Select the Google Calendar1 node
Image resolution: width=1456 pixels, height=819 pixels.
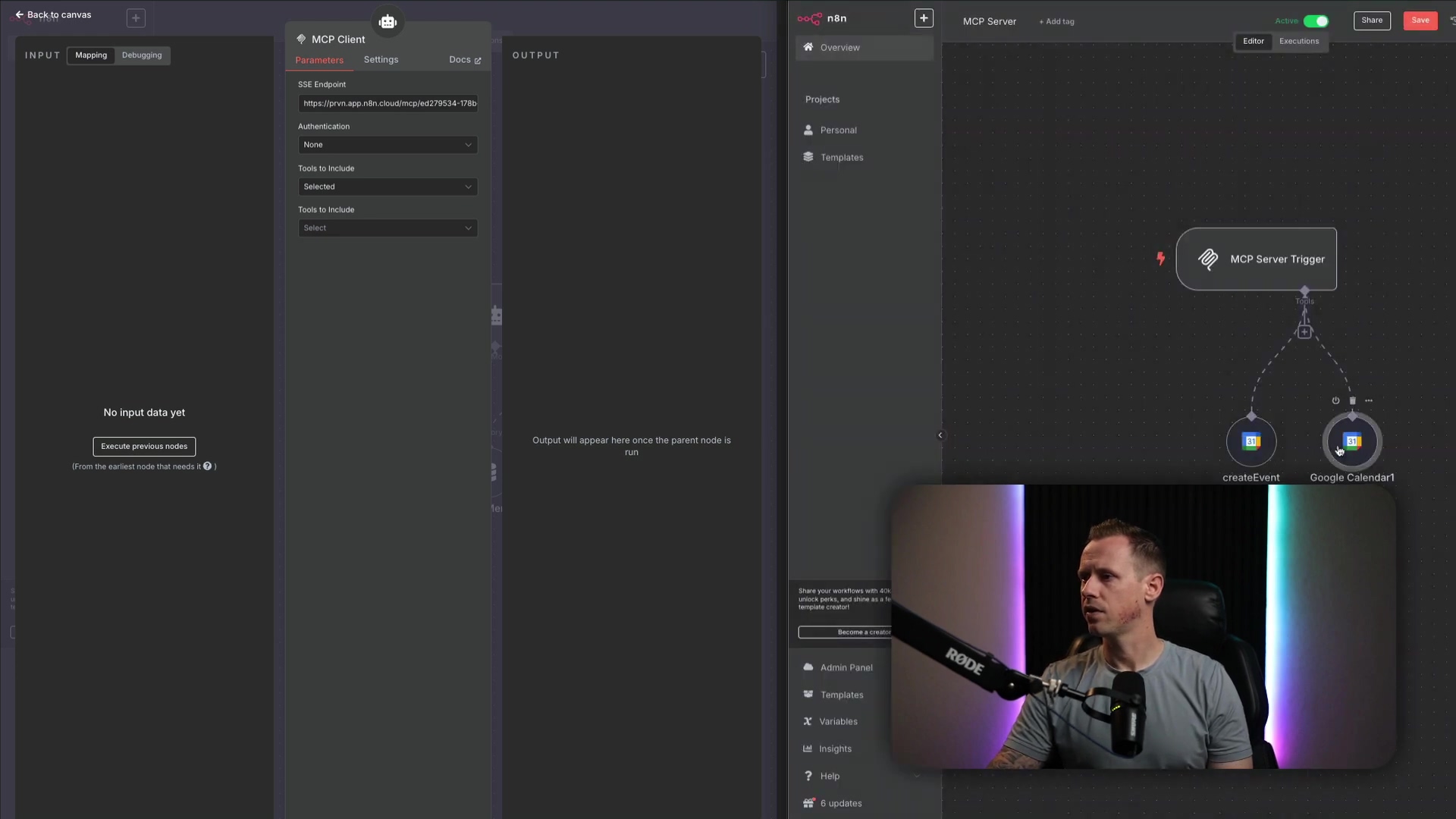(1352, 442)
